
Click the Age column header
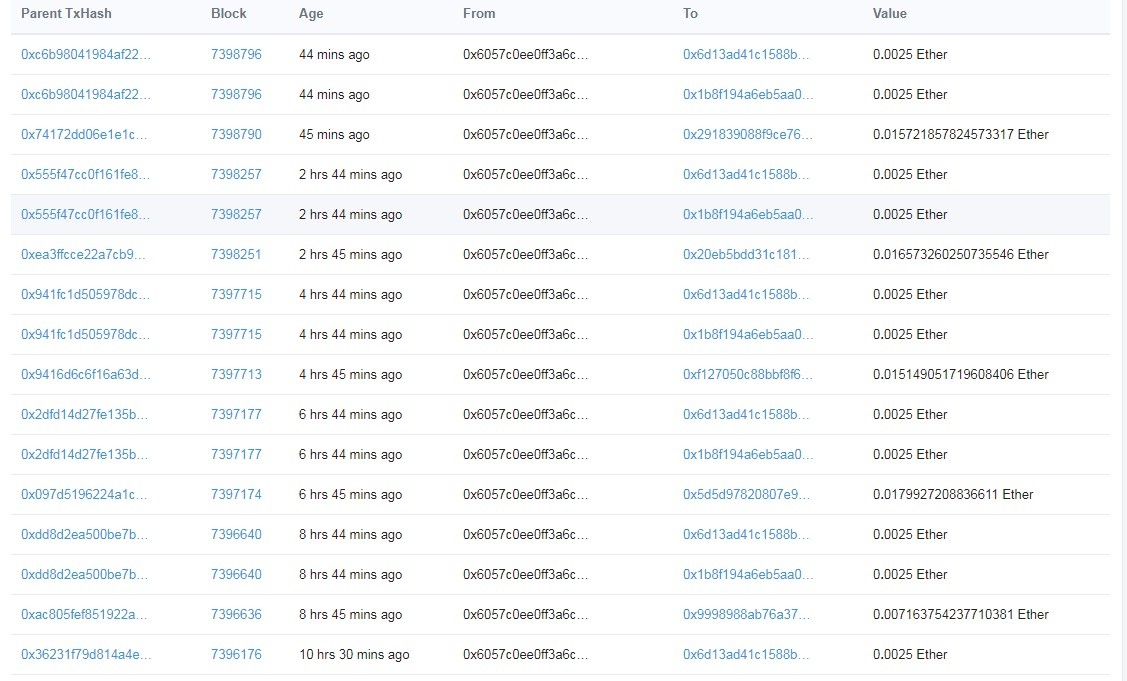[x=311, y=14]
